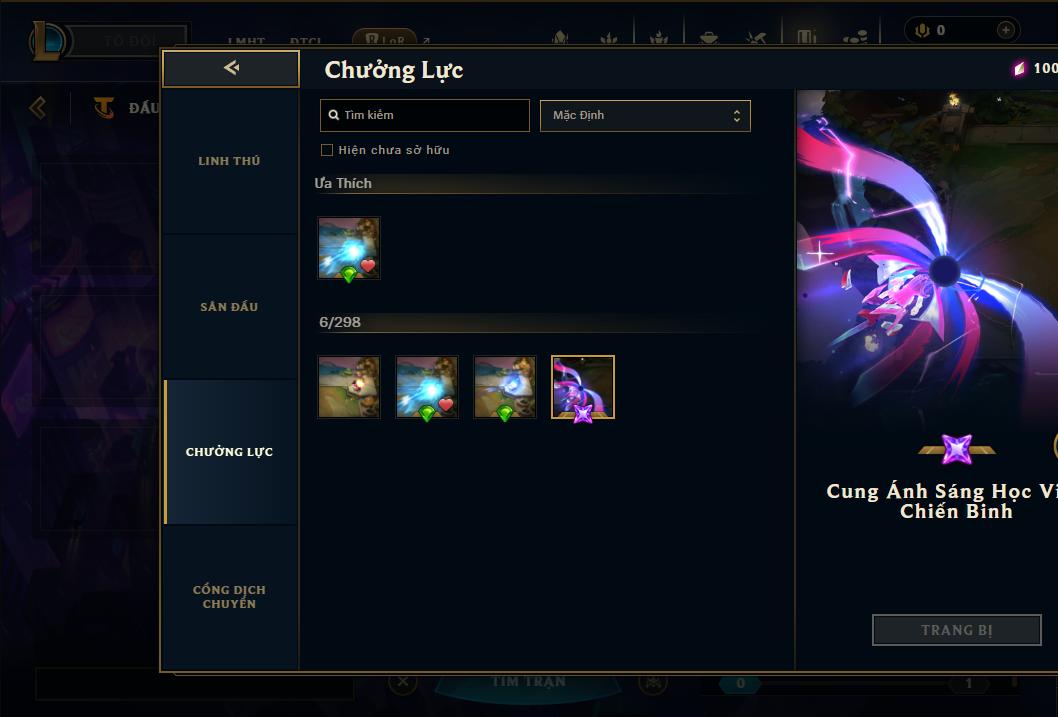Click the plus icon beside currency counter

[1005, 30]
